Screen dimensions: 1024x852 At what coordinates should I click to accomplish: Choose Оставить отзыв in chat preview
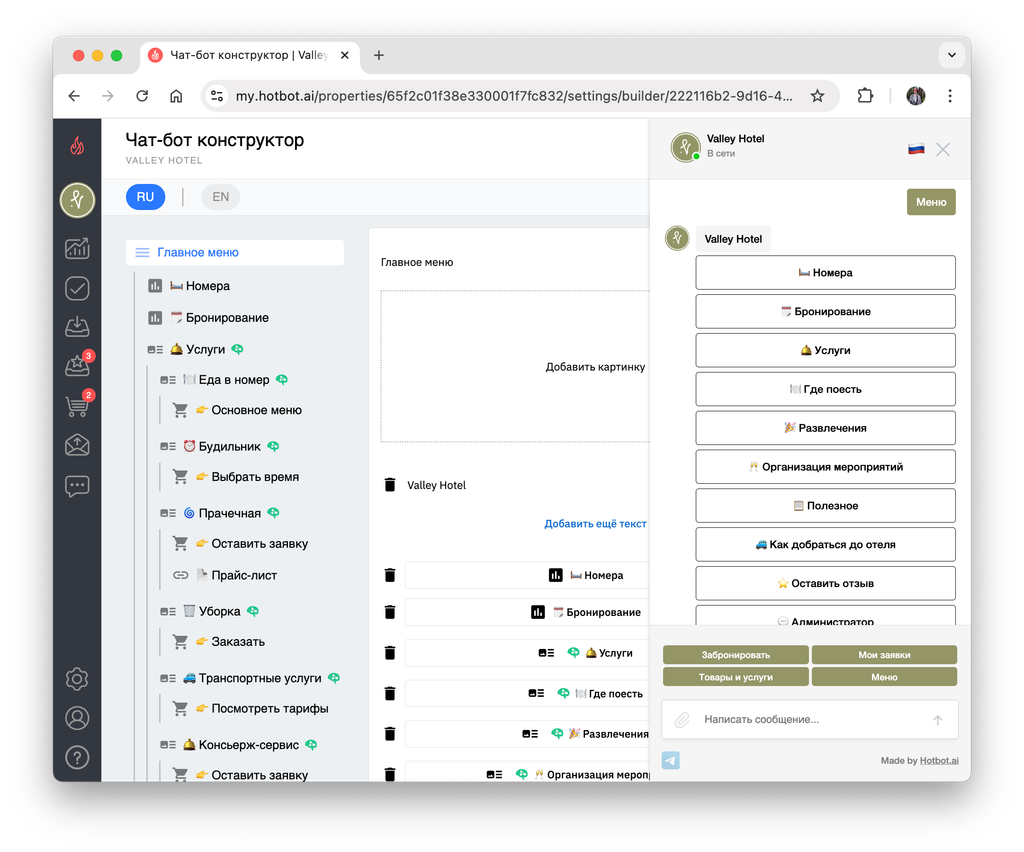click(x=825, y=583)
